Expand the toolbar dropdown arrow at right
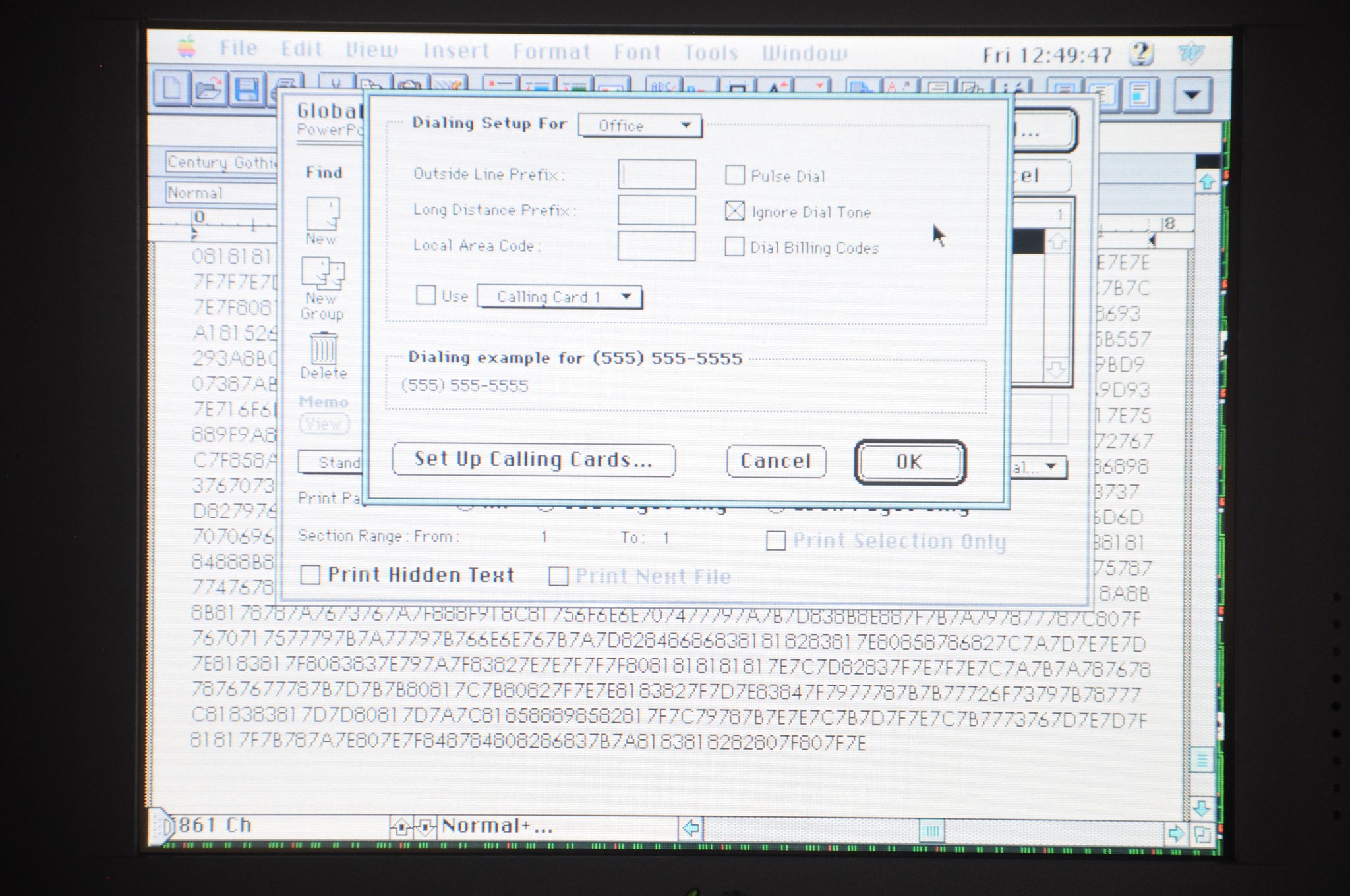The image size is (1350, 896). click(x=1192, y=95)
